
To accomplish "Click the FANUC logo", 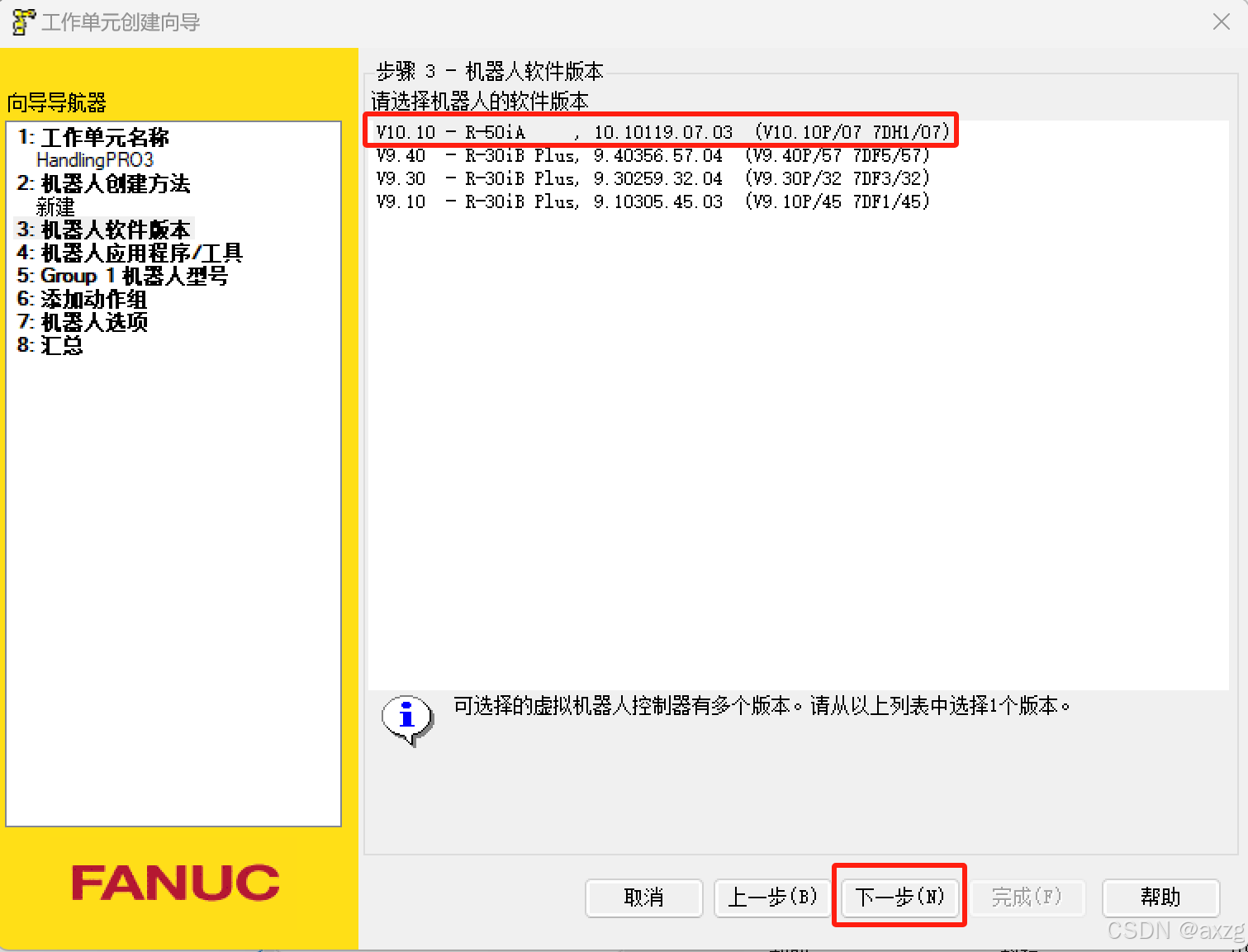I will pyautogui.click(x=175, y=883).
